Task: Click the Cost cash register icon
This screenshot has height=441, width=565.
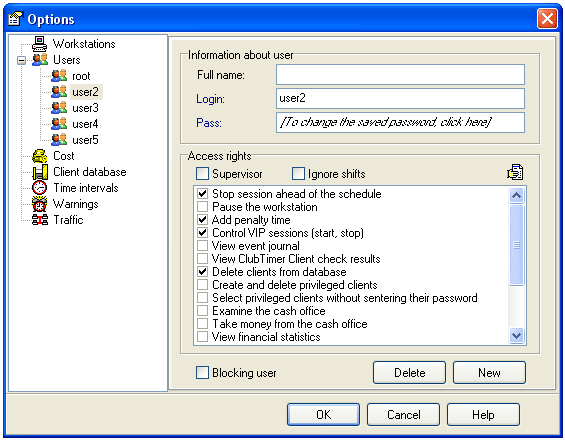Action: [x=39, y=156]
